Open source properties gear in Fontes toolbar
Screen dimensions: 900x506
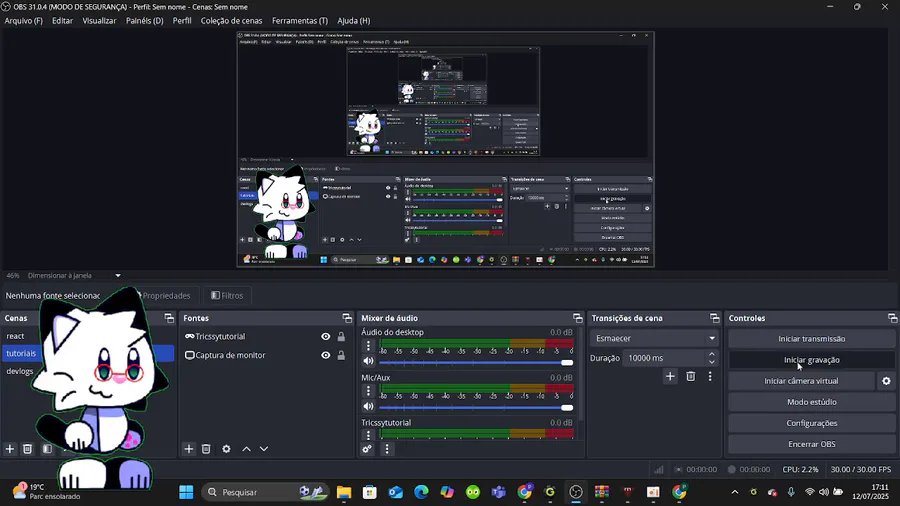click(226, 449)
